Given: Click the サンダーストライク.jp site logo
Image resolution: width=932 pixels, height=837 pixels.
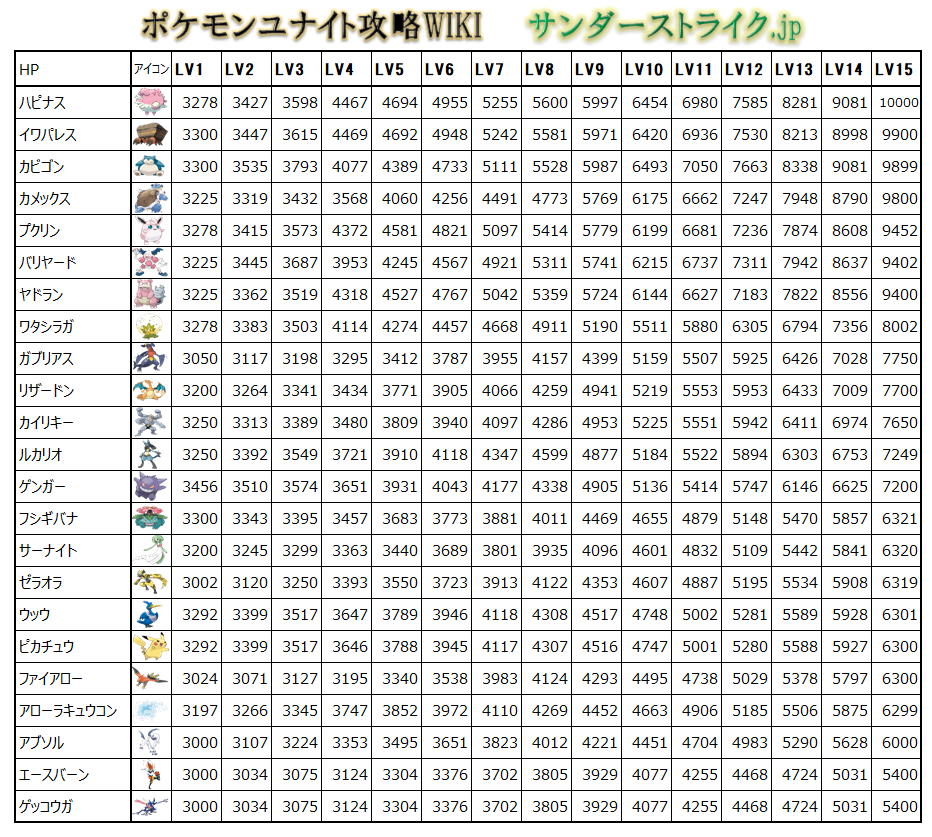Looking at the screenshot, I should point(654,27).
